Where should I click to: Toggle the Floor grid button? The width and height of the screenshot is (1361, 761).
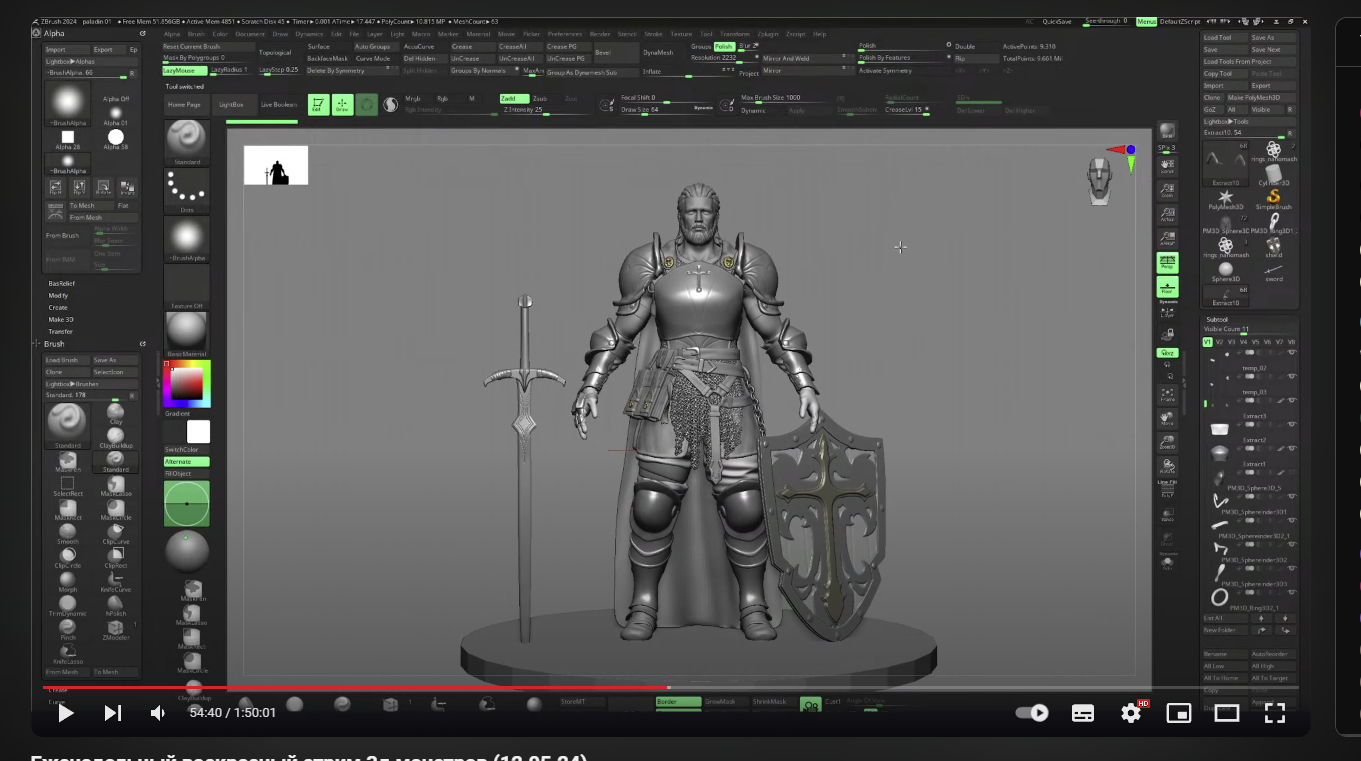click(1167, 288)
